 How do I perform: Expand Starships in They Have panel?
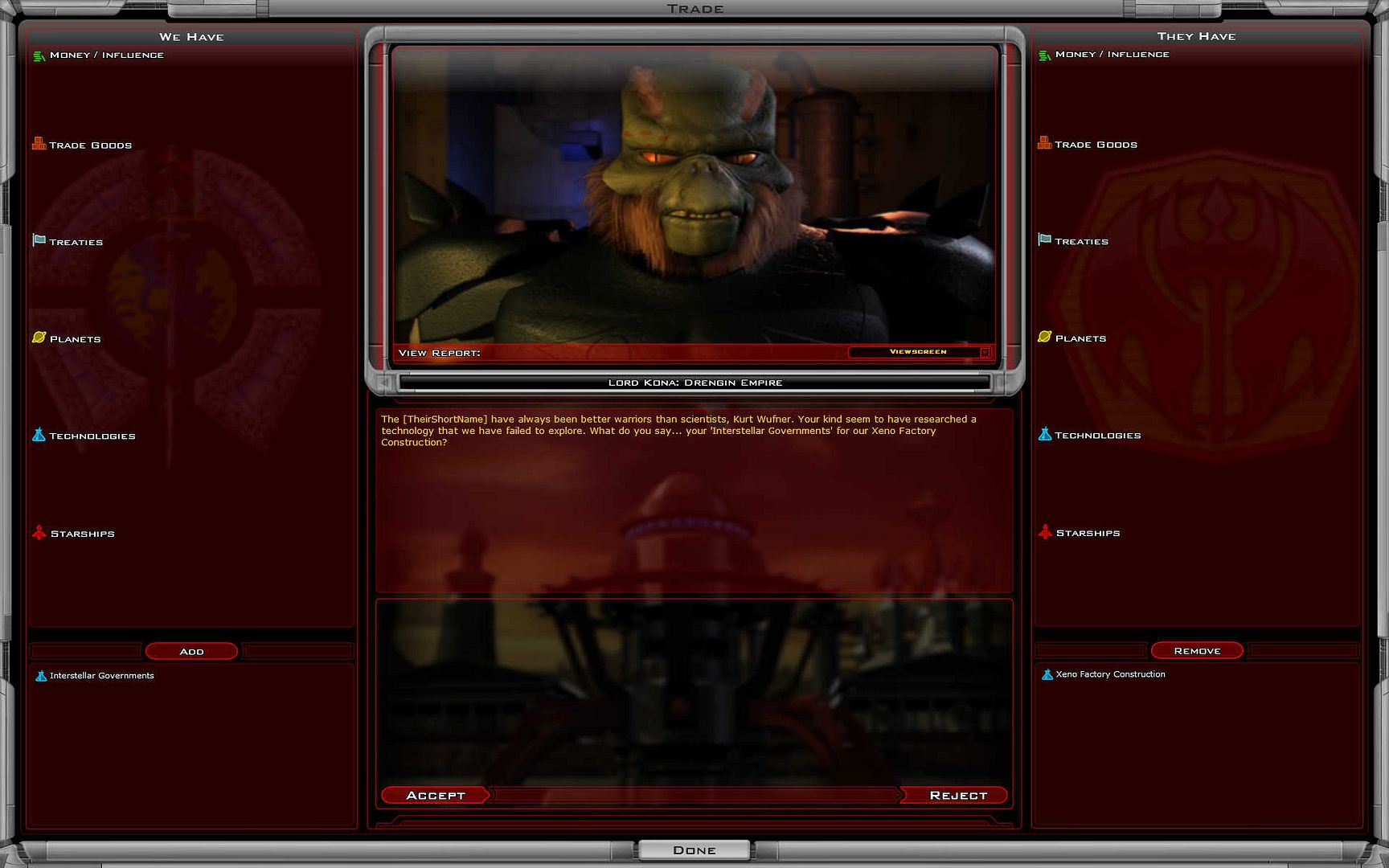click(1088, 533)
